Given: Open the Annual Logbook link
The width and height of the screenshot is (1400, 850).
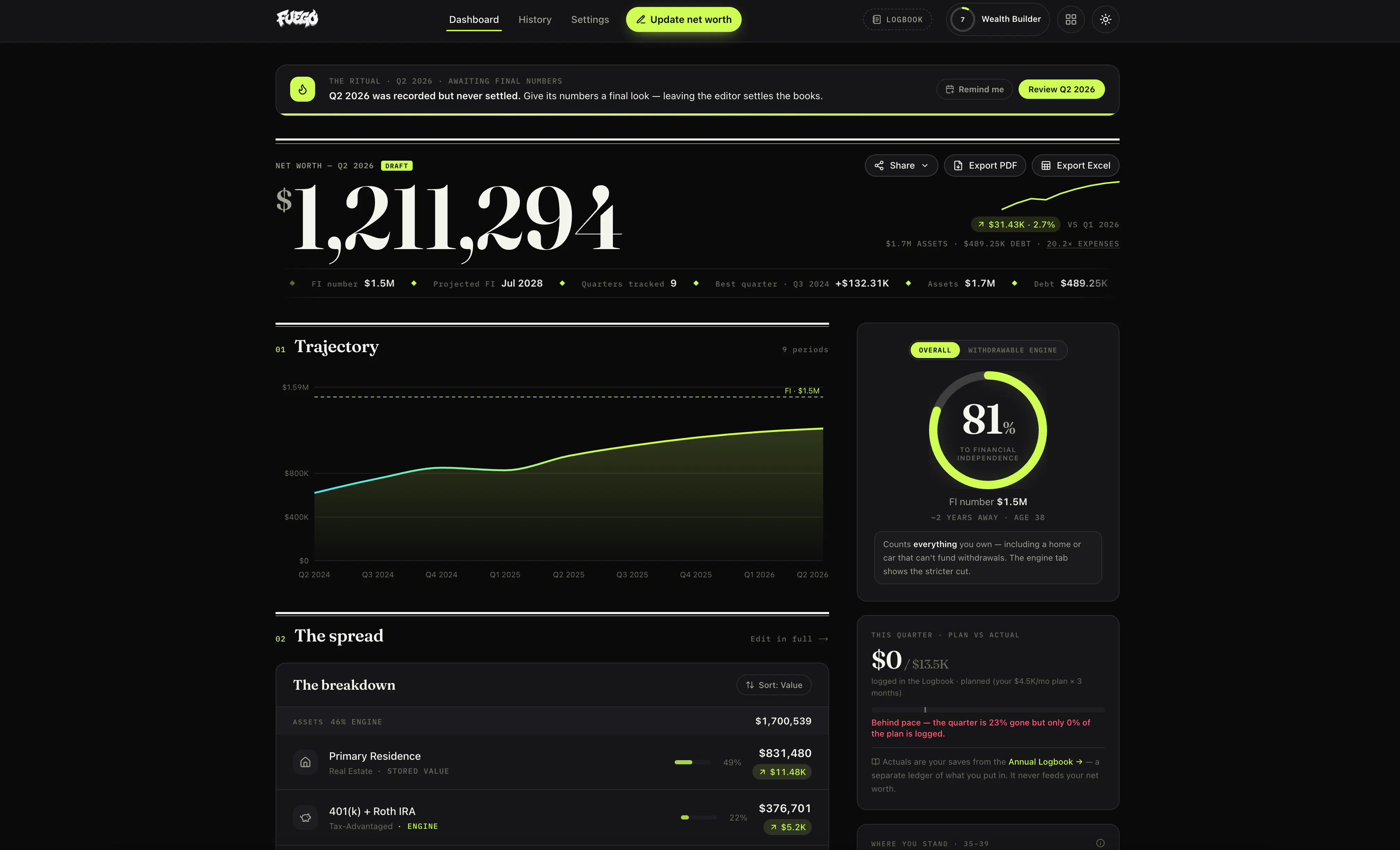Looking at the screenshot, I should (x=1045, y=762).
